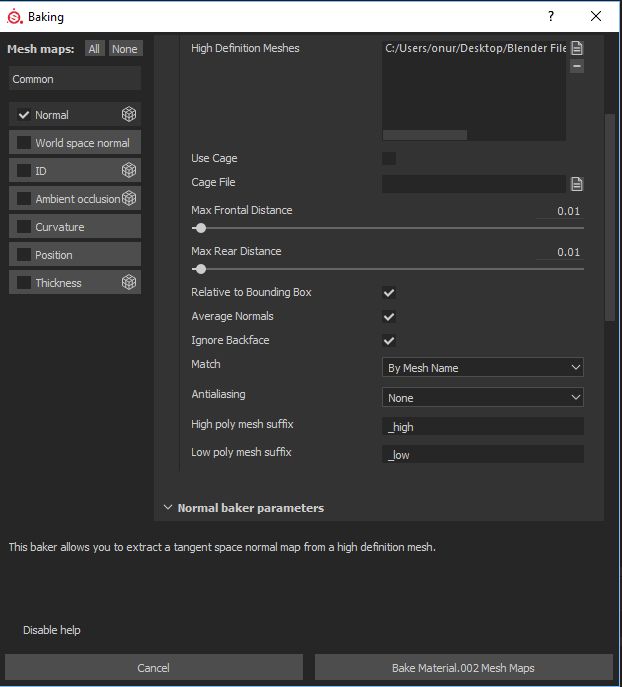Select the high definition mesh path entry

(x=475, y=48)
